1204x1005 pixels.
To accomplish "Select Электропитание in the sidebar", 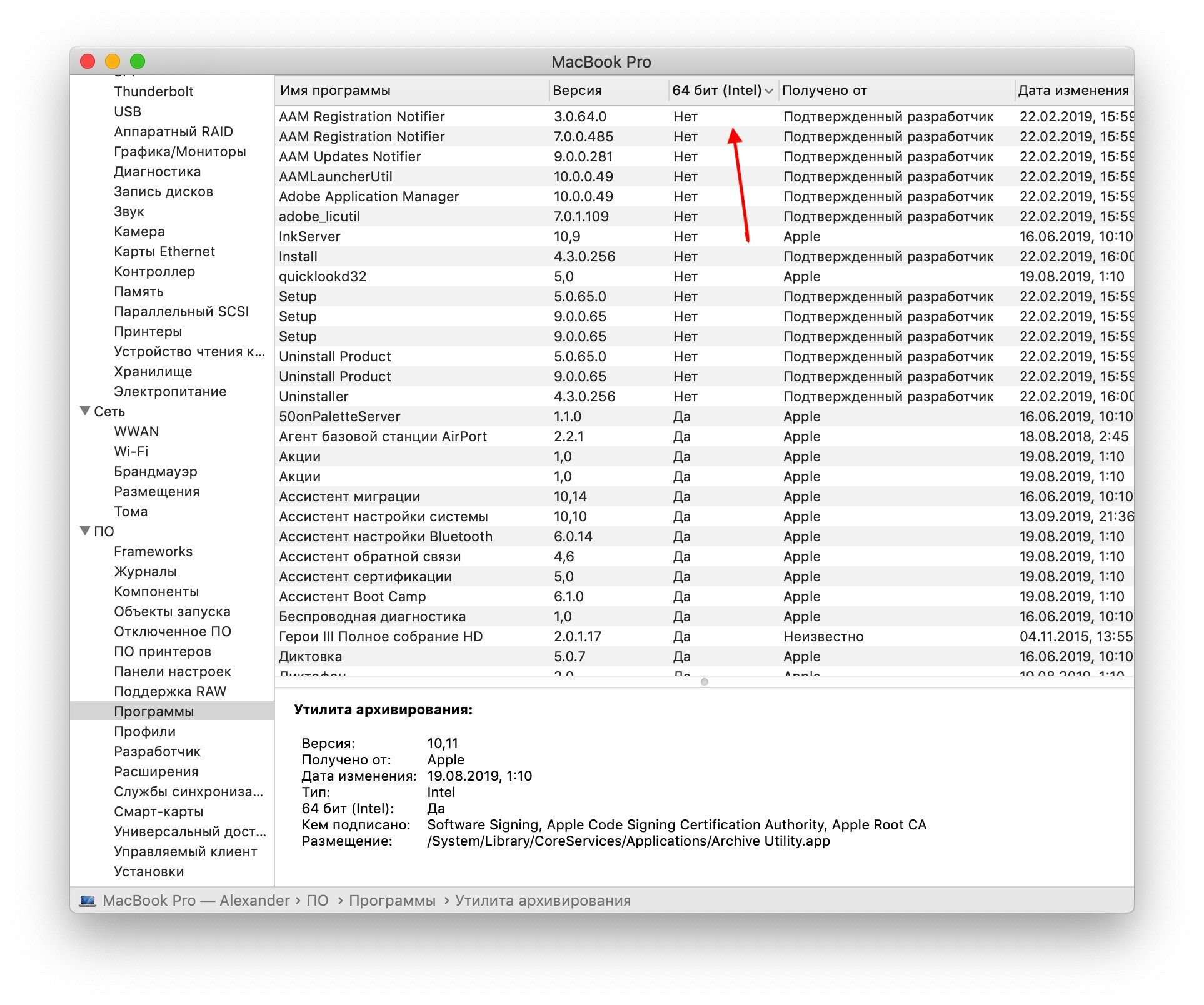I will tap(170, 391).
